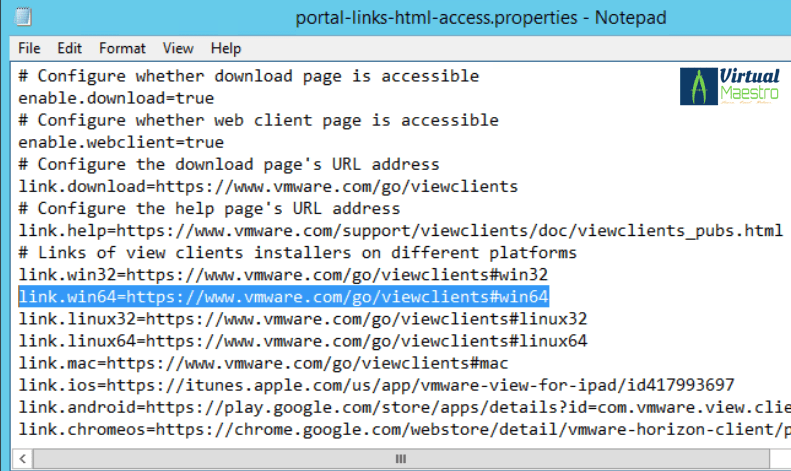Screen dimensions: 791x471
Task: Click the horizontal scrollbar's left arrow
Action: [25, 459]
